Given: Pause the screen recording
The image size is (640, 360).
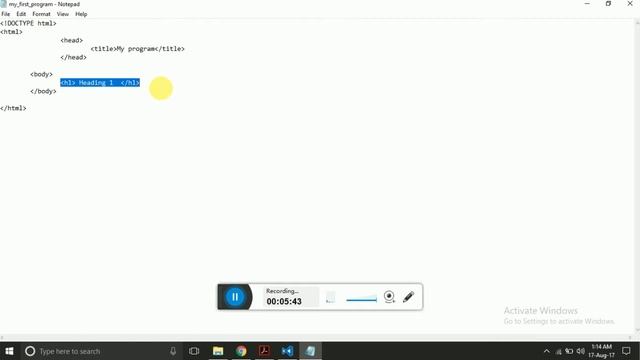Looking at the screenshot, I should click(x=235, y=297).
